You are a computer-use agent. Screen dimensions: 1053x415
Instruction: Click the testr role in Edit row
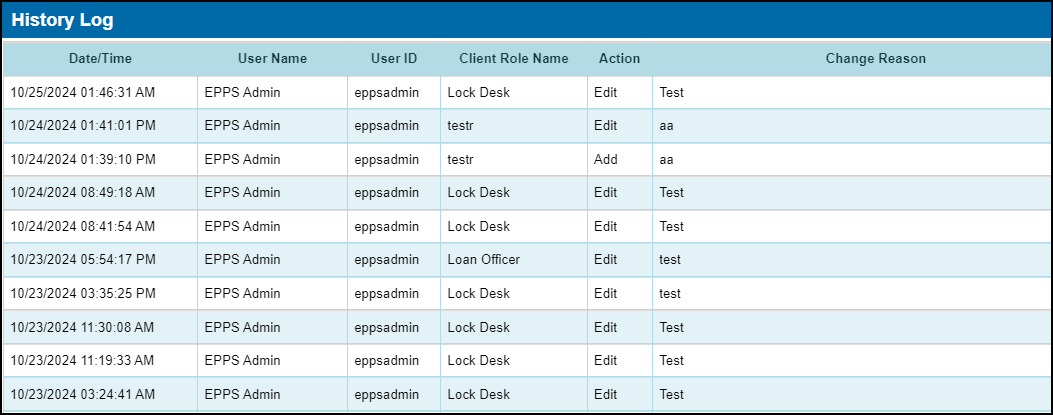[x=460, y=126]
